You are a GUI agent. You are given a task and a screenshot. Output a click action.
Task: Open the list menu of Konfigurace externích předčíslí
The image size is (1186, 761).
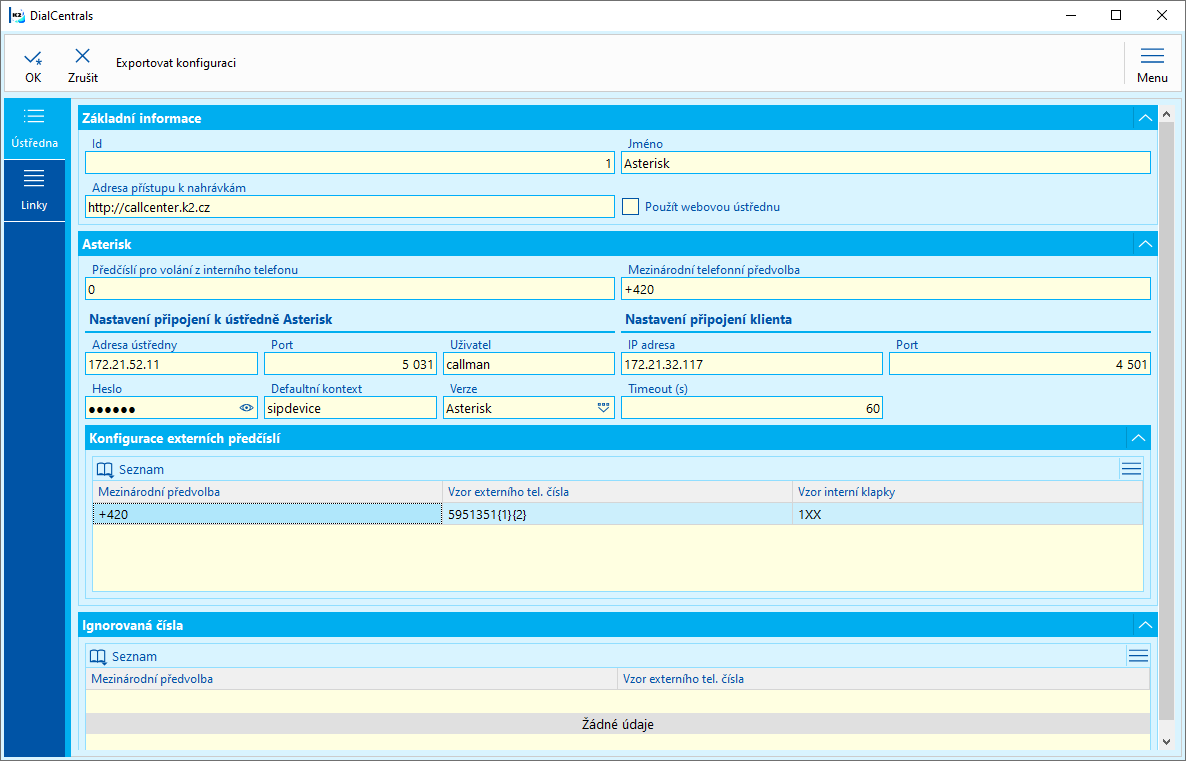pyautogui.click(x=1130, y=468)
